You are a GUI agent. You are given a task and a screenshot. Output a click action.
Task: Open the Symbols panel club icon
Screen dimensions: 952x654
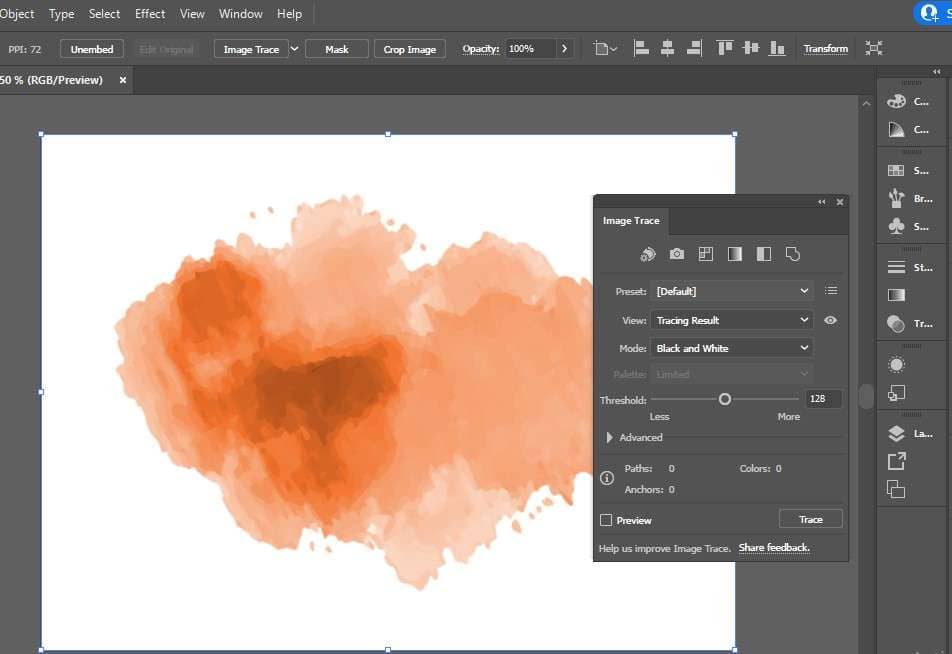pos(896,227)
